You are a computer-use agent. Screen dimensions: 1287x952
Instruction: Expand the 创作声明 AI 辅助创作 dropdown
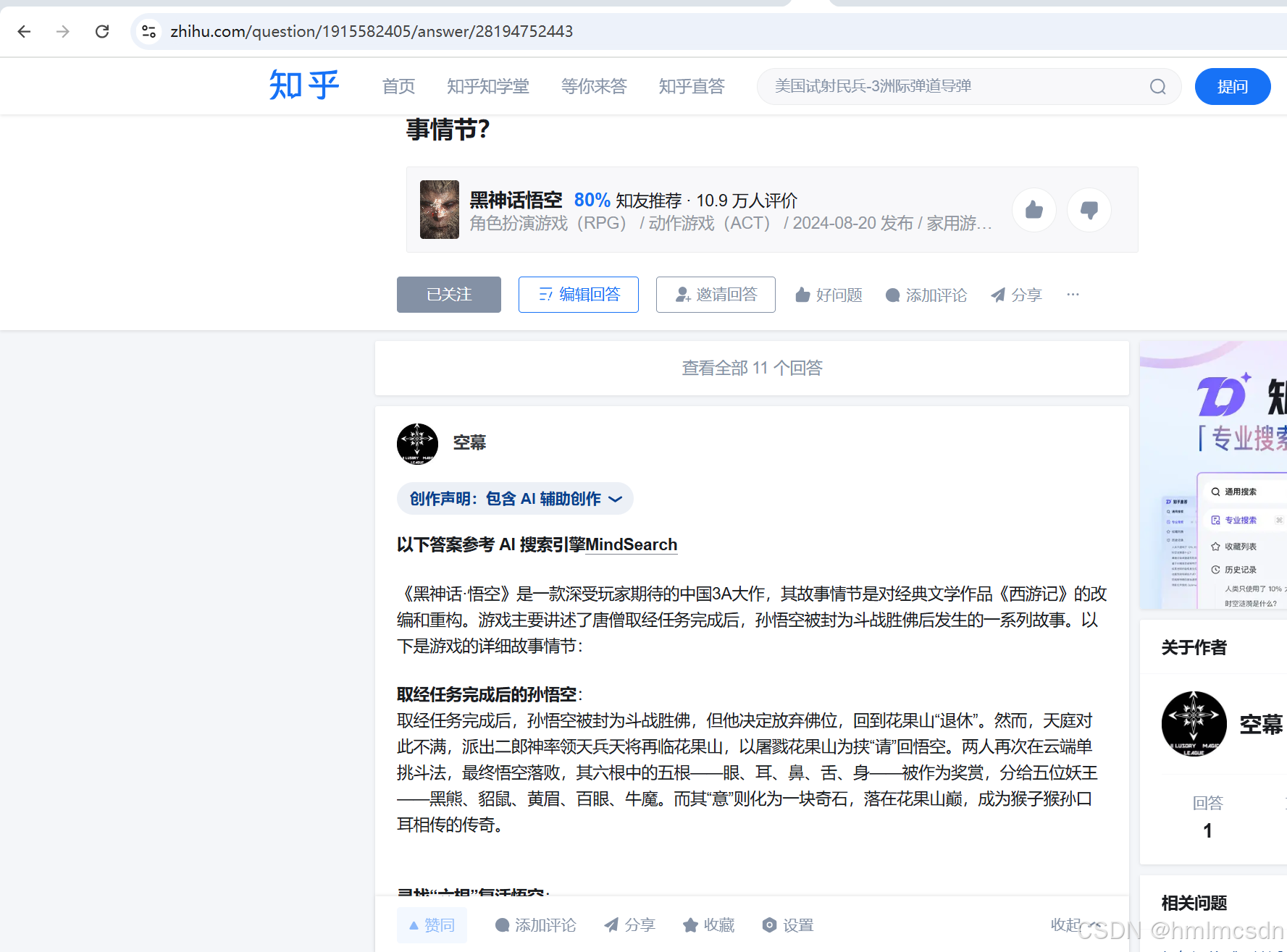coord(515,499)
